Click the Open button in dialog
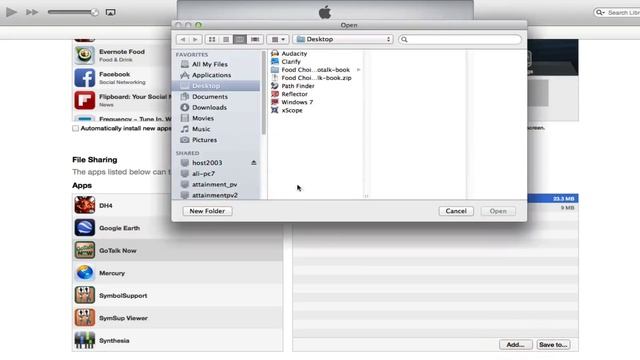Image resolution: width=640 pixels, height=360 pixels. pyautogui.click(x=498, y=211)
